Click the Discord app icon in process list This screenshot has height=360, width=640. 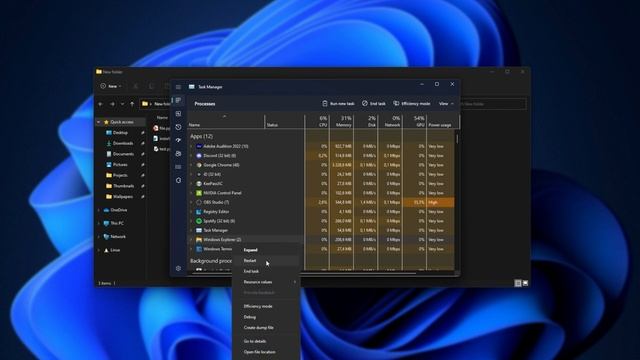(199, 156)
